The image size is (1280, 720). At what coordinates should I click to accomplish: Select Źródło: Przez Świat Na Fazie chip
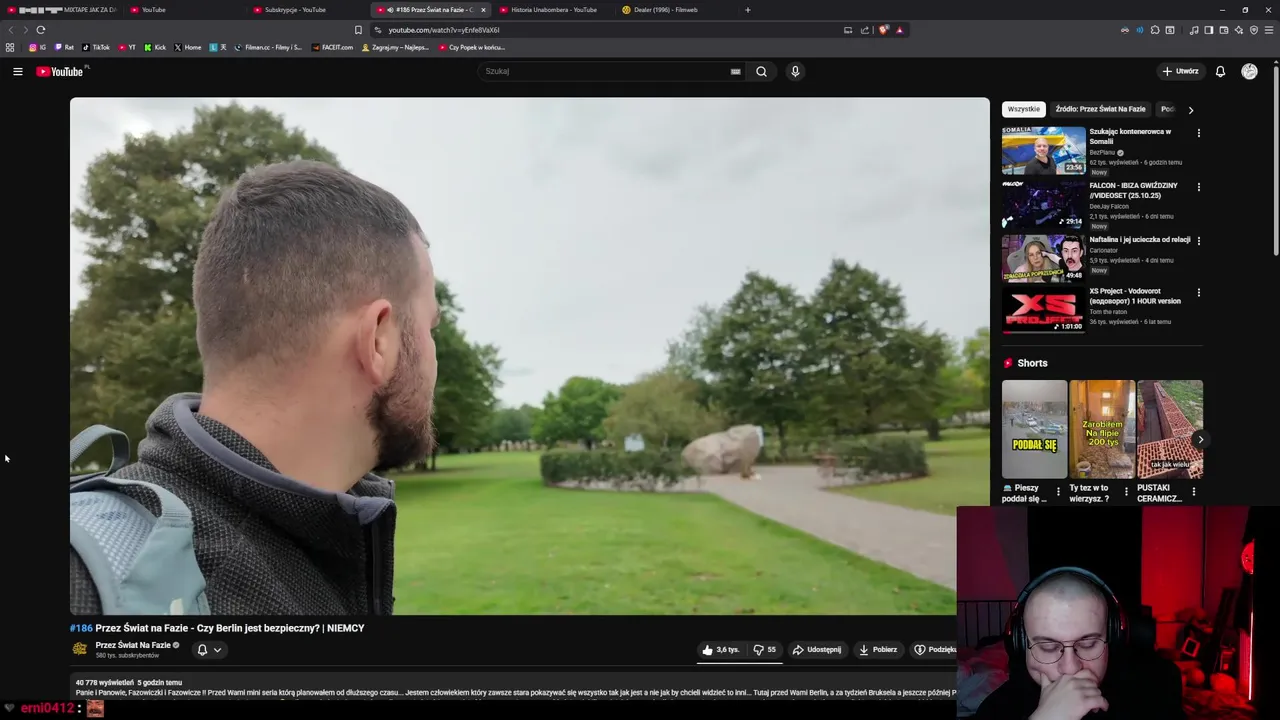click(x=1100, y=109)
